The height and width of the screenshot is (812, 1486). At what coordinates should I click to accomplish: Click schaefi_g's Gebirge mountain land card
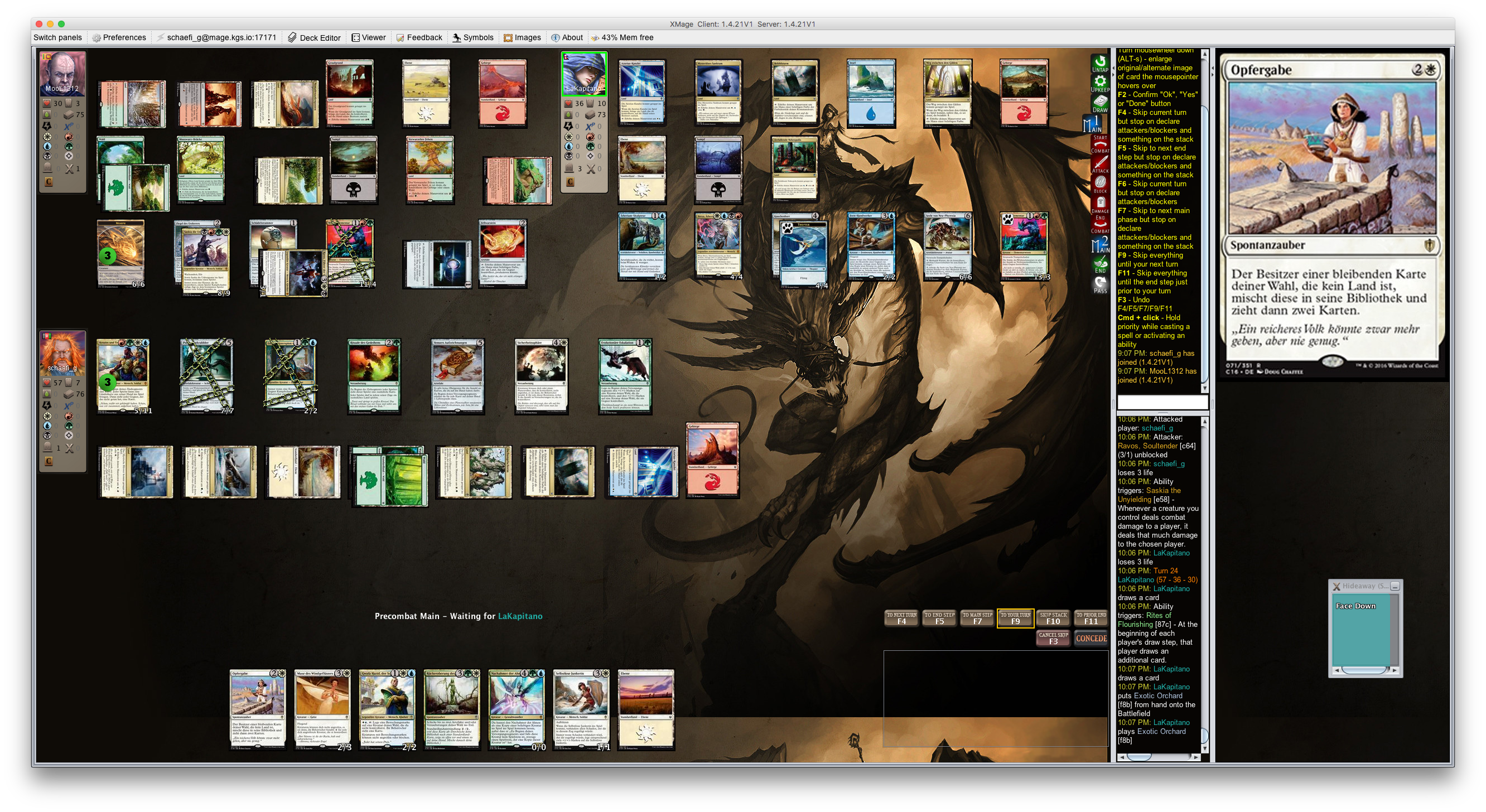click(712, 460)
